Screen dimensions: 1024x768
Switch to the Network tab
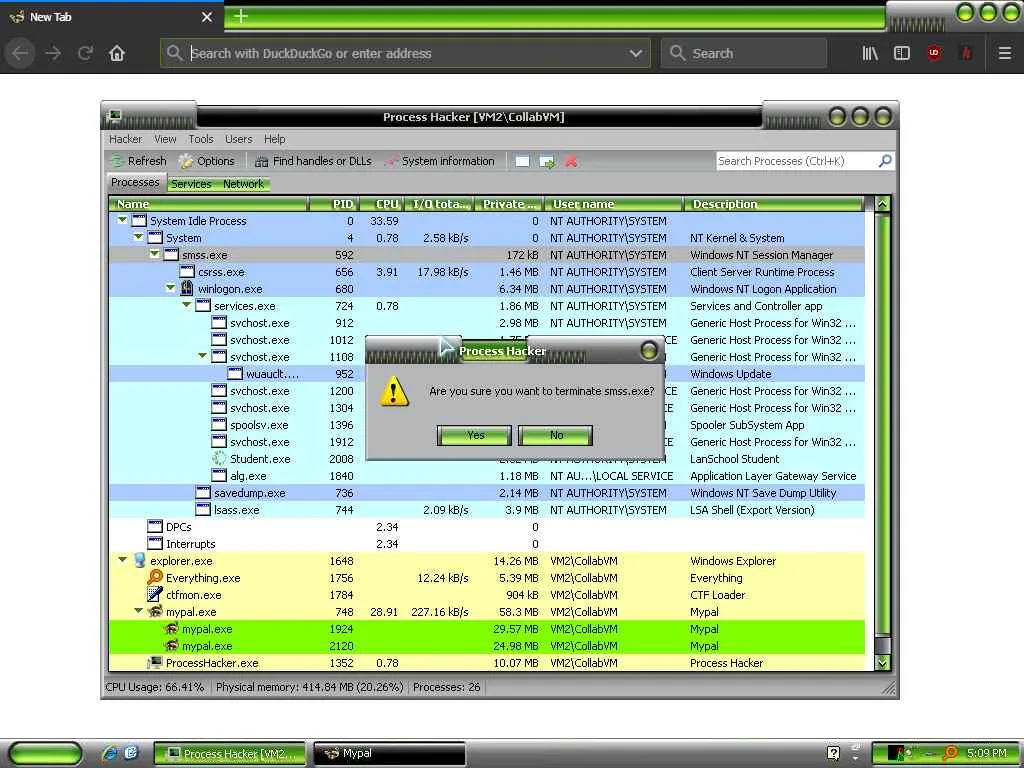[x=244, y=184]
